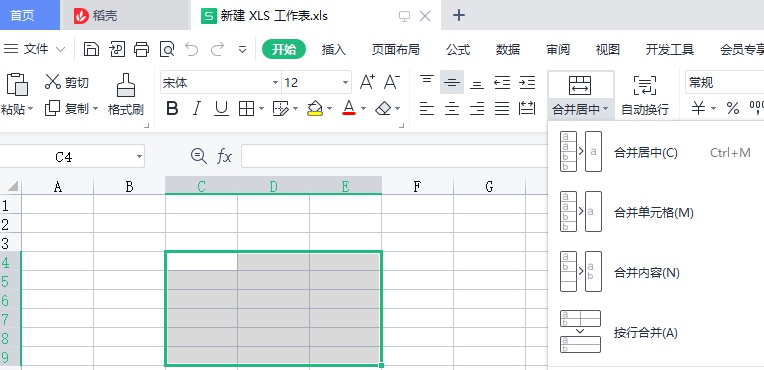This screenshot has width=764, height=370.
Task: Decrease font size with A- icon
Action: coord(392,82)
